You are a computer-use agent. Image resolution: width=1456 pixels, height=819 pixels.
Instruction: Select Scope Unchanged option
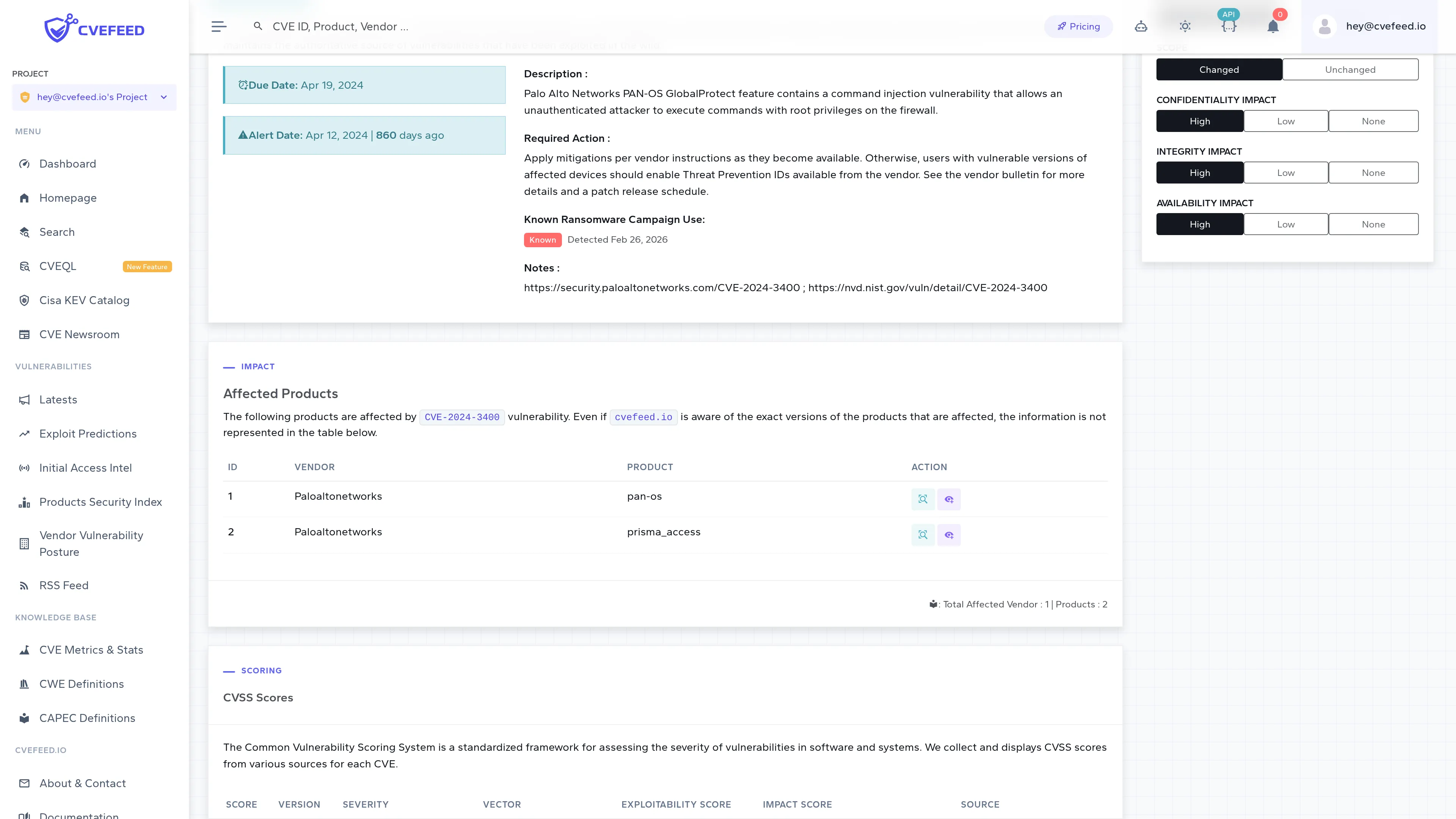[1350, 69]
